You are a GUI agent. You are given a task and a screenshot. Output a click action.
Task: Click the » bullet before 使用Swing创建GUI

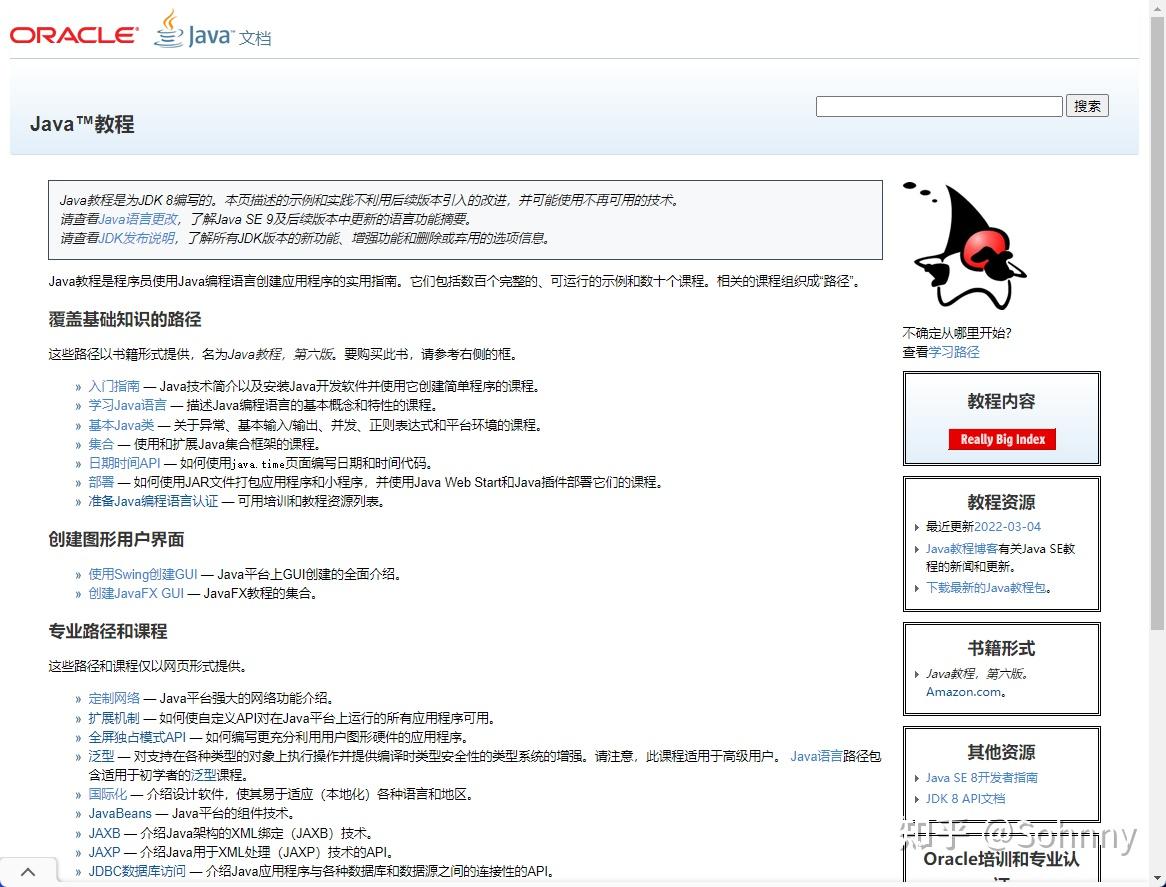click(x=78, y=575)
